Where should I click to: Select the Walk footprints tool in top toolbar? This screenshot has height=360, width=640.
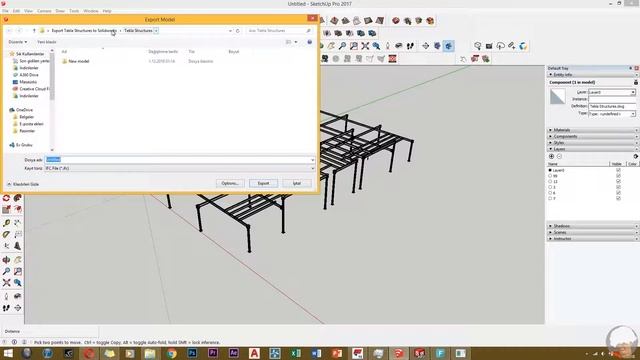click(410, 46)
